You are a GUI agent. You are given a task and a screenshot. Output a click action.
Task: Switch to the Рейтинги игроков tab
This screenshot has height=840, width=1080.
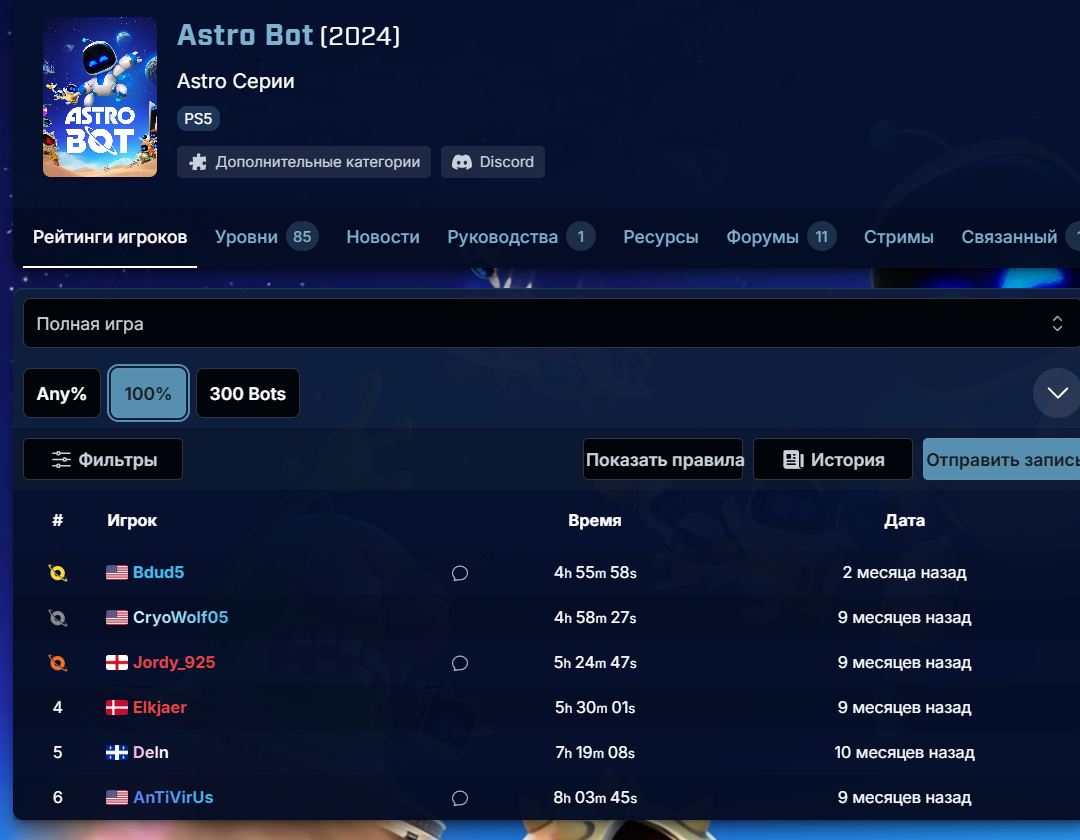[110, 237]
